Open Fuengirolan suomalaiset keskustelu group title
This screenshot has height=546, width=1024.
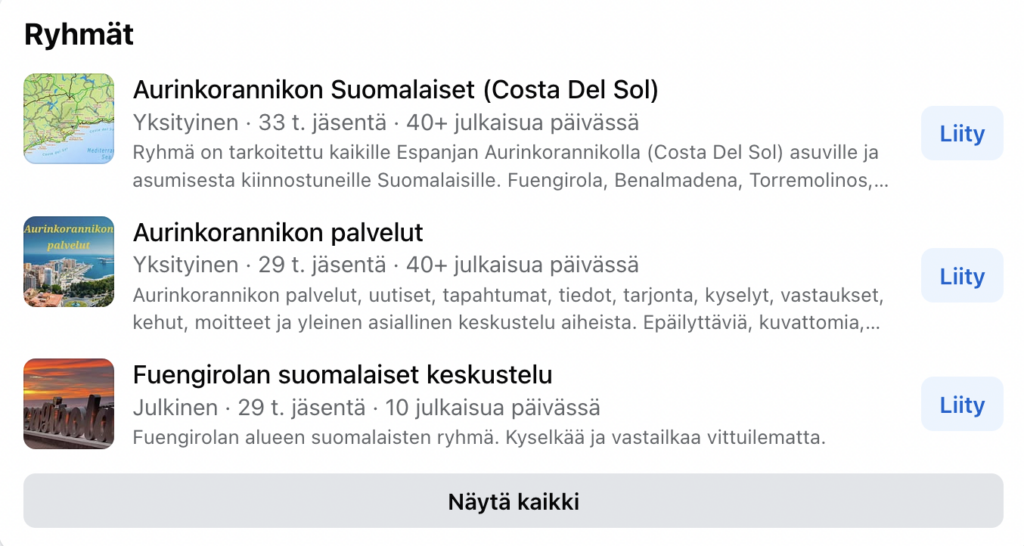pyautogui.click(x=342, y=375)
